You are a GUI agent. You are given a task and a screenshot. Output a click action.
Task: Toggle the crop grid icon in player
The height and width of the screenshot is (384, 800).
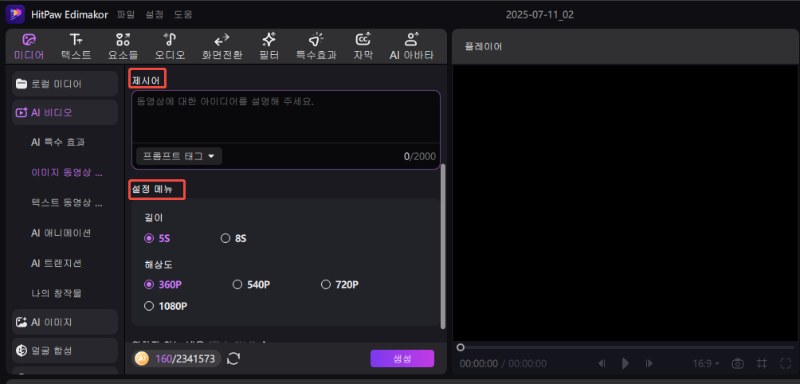click(x=761, y=364)
